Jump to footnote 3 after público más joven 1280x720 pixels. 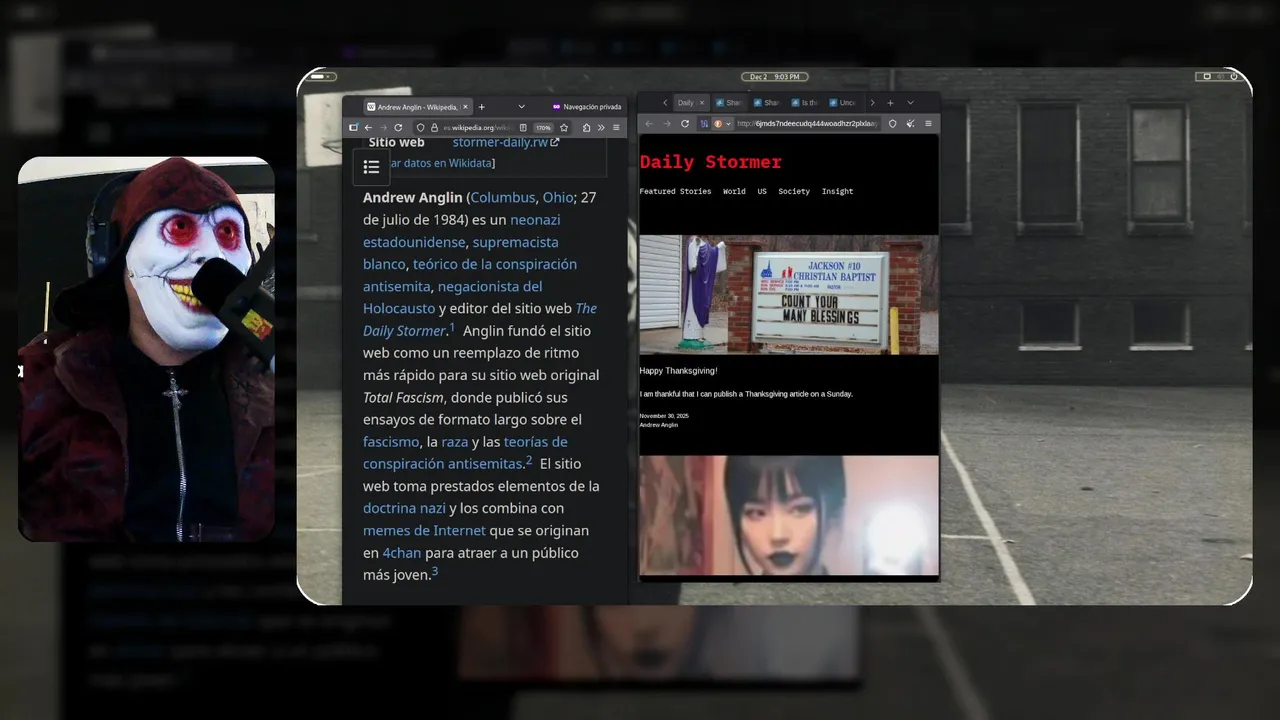click(435, 571)
